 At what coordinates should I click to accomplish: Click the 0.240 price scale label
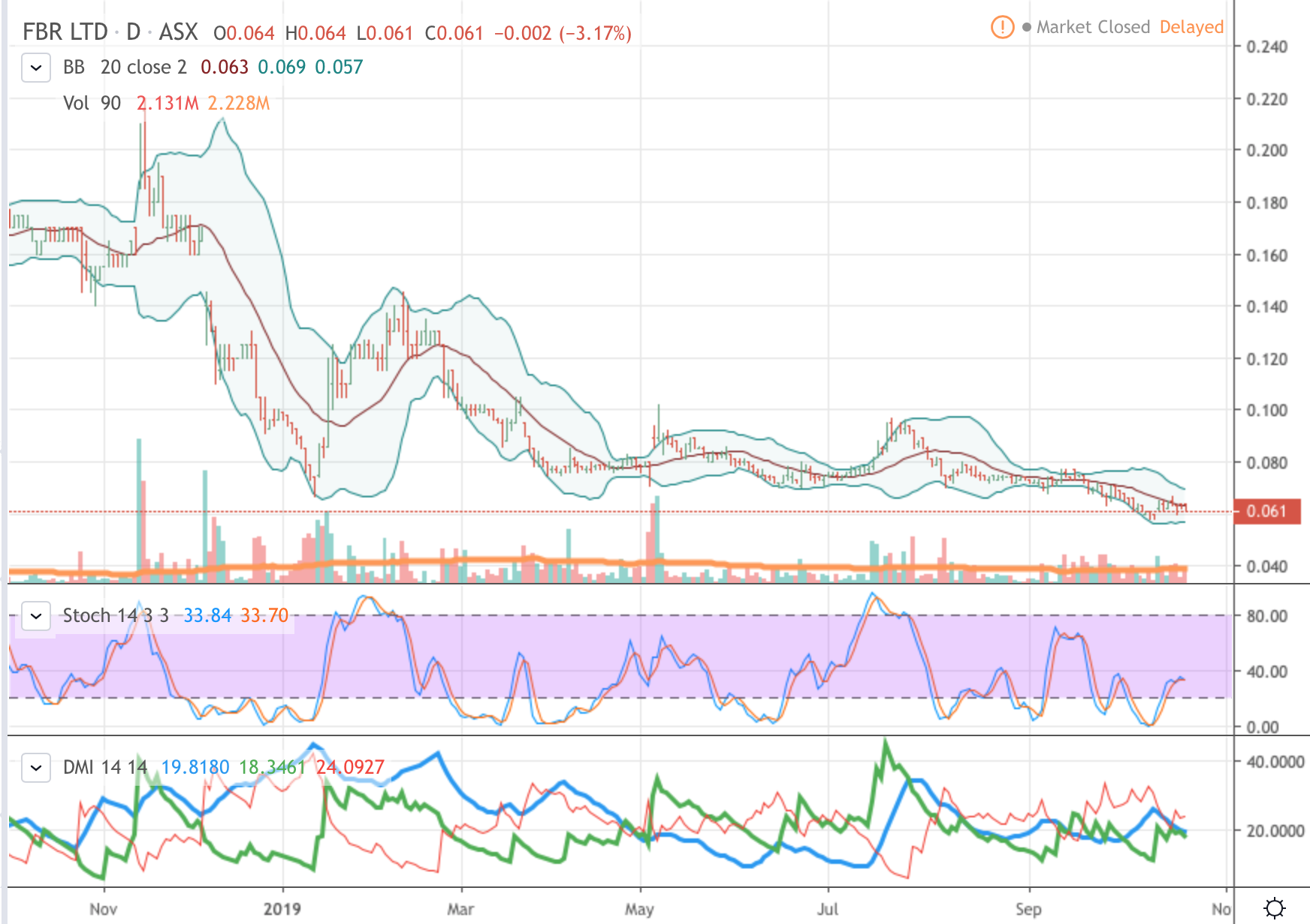(1267, 47)
